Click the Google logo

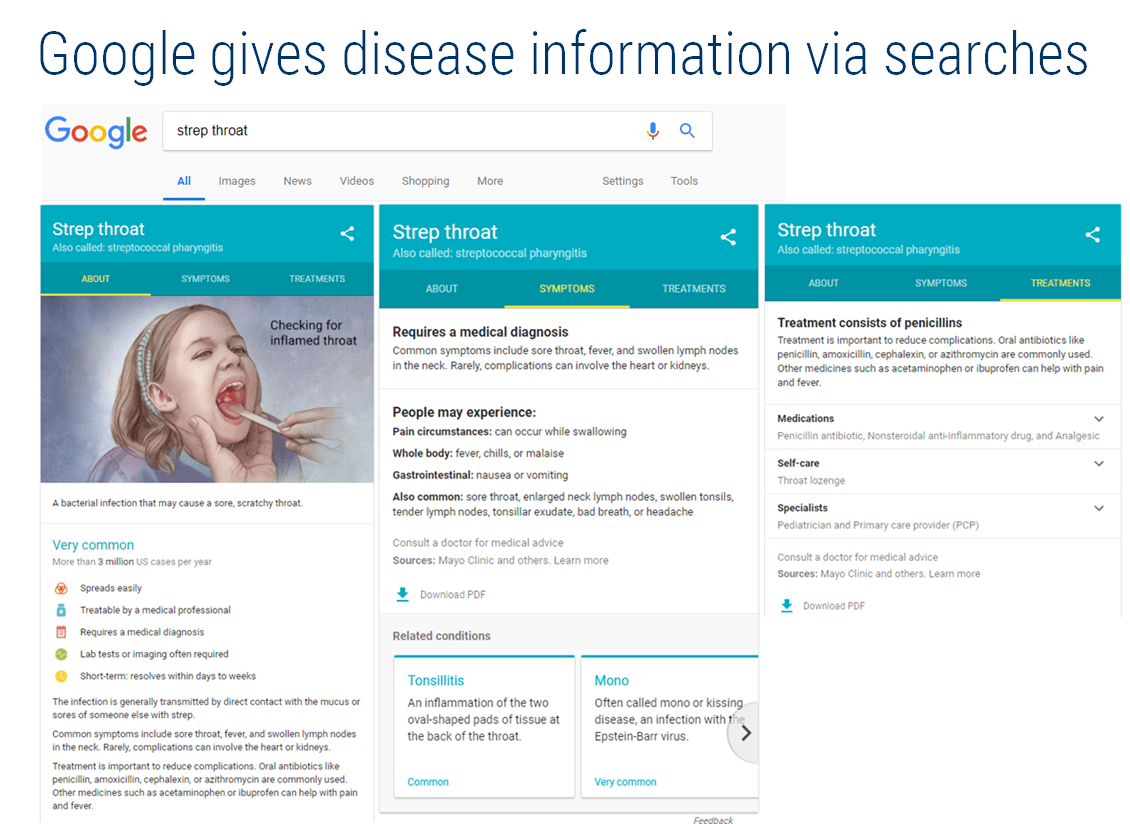96,131
